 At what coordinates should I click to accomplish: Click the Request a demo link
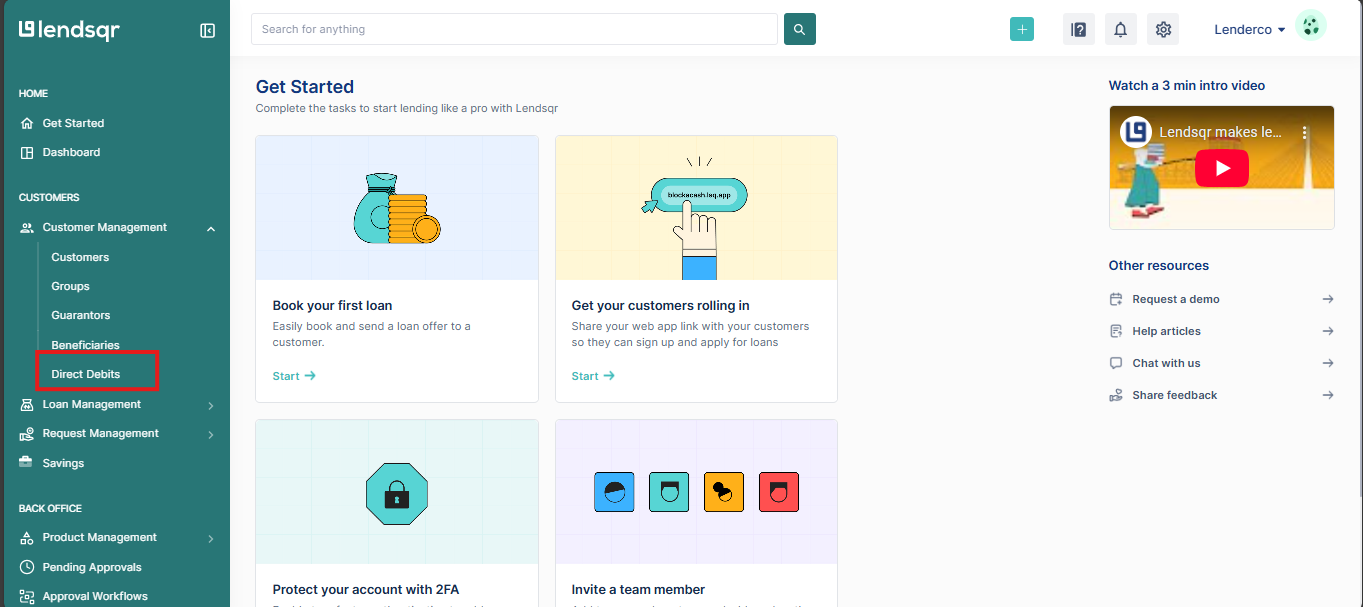point(1176,299)
